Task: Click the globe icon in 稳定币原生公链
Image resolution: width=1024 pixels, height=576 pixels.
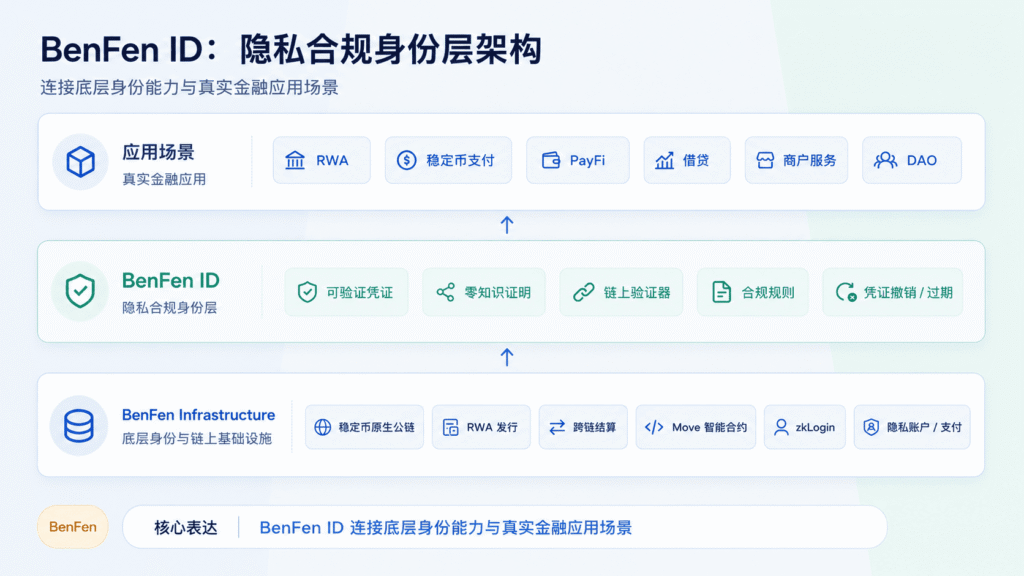Action: coord(323,427)
